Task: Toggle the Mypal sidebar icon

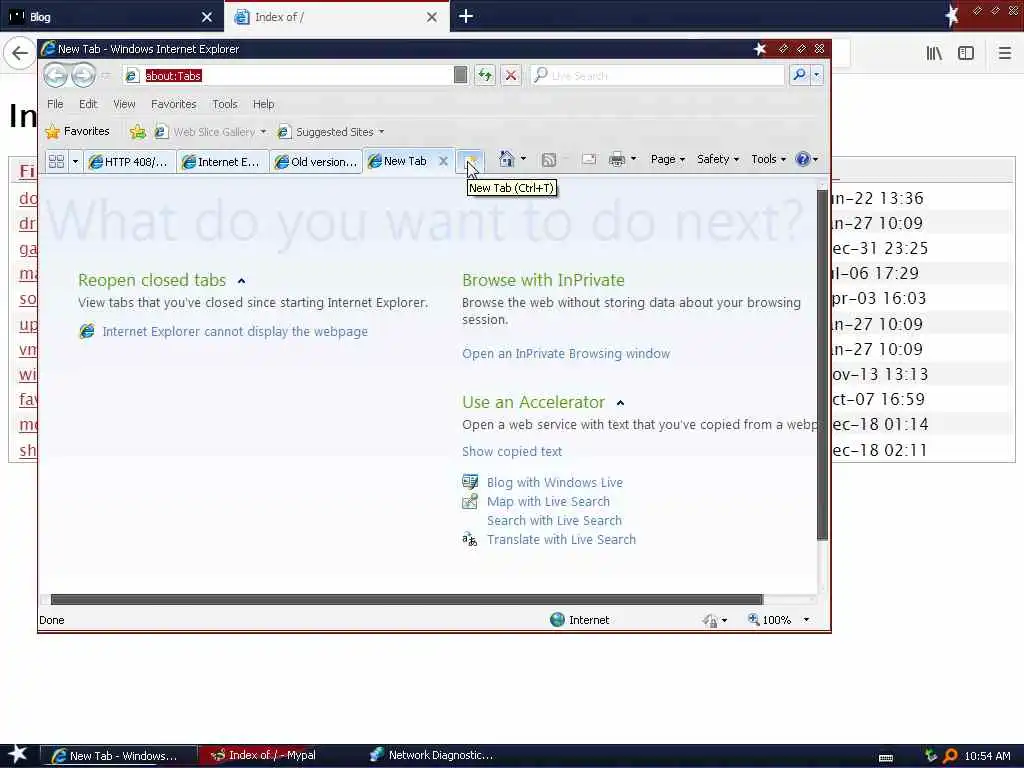Action: pyautogui.click(x=966, y=53)
